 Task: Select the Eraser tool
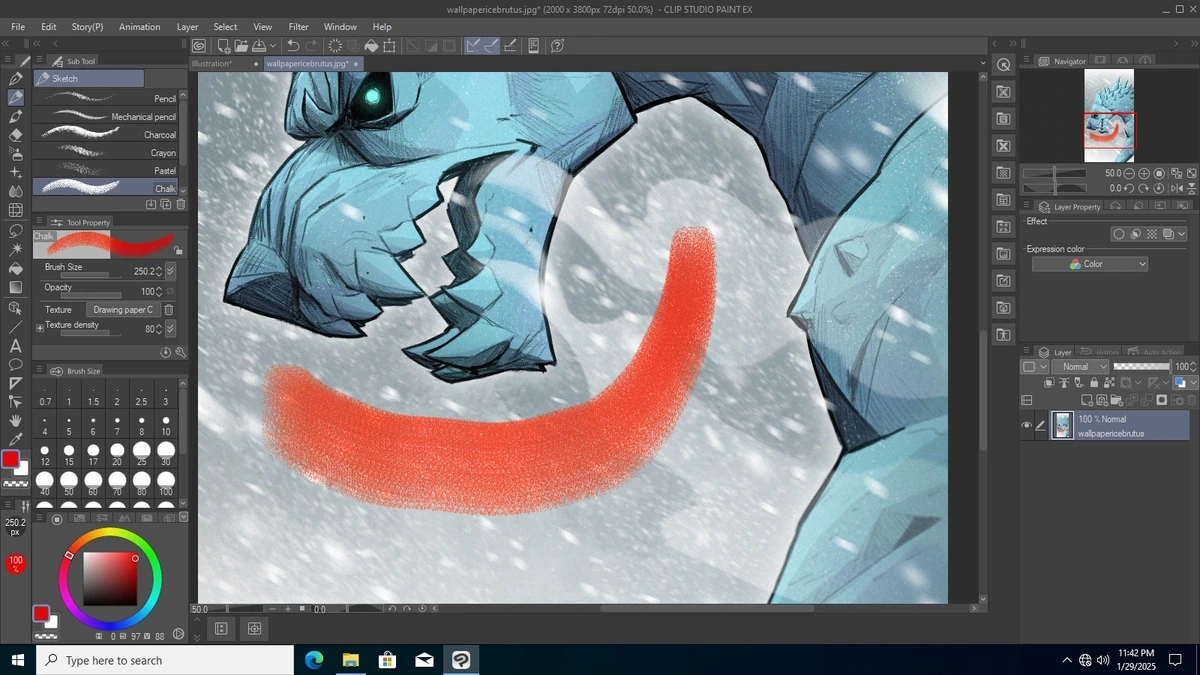[15, 135]
